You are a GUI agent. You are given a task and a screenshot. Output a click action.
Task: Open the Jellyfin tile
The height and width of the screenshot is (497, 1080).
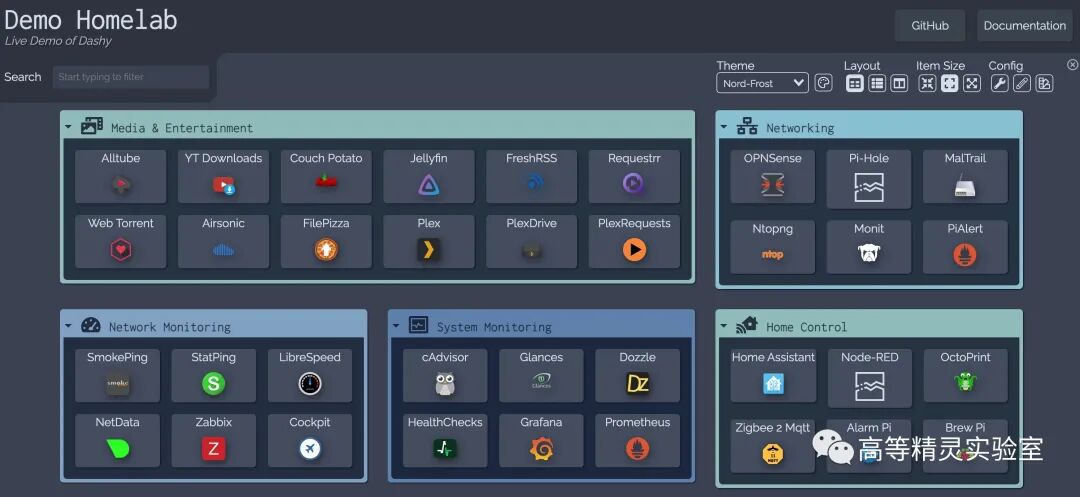point(428,176)
